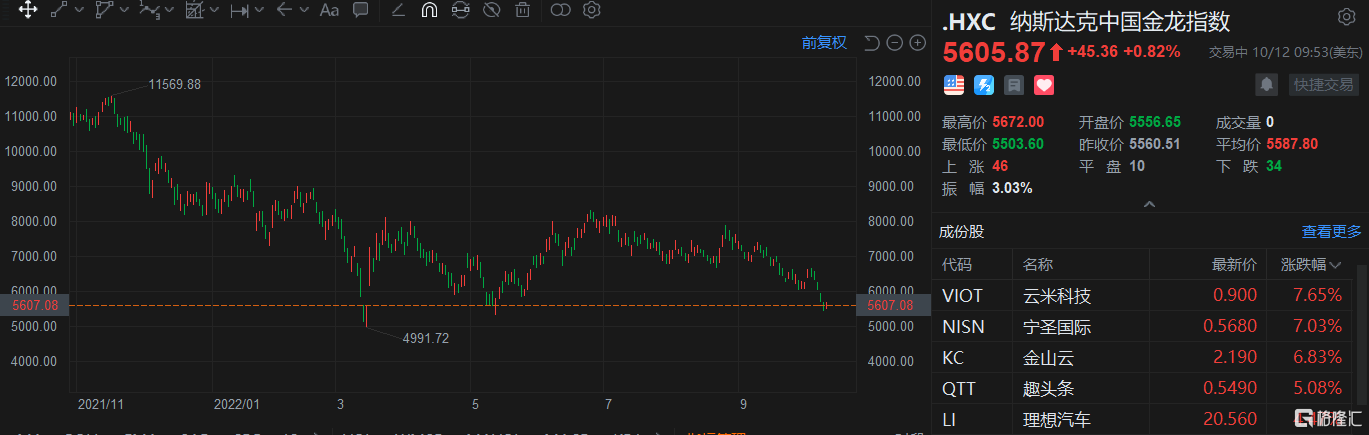Sort by the 最新价 column header
1369x435 pixels.
tap(1235, 265)
